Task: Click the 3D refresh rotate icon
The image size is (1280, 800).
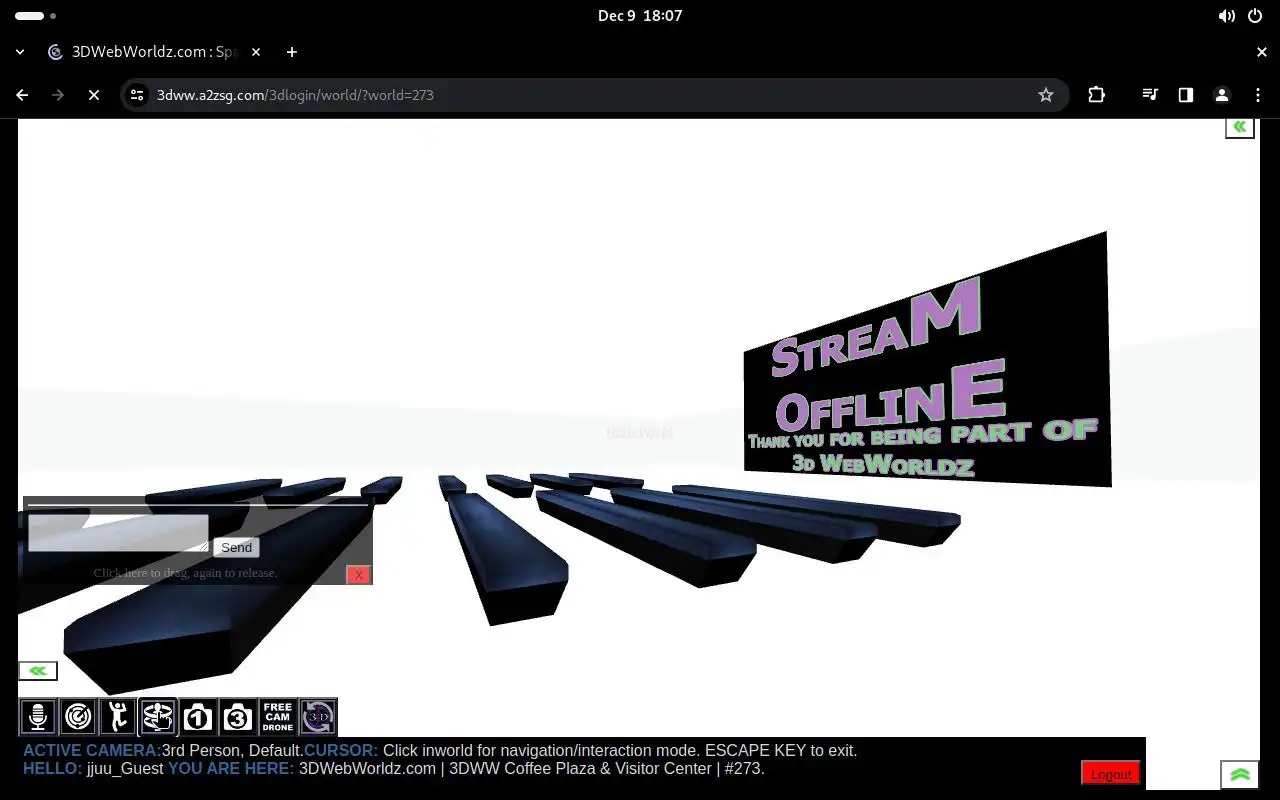Action: point(318,717)
